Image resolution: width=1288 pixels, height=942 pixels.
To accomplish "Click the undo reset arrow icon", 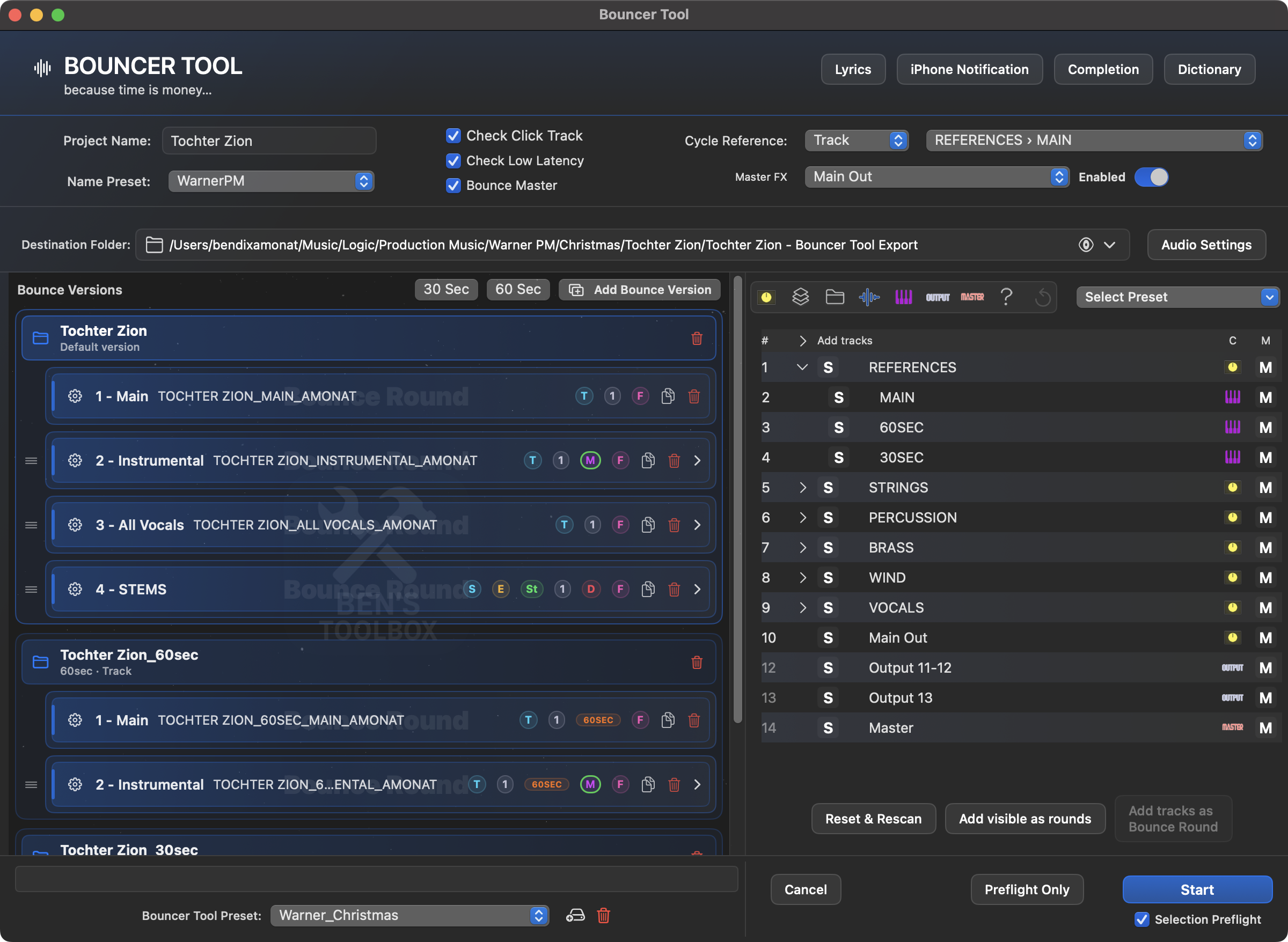I will tap(1042, 297).
